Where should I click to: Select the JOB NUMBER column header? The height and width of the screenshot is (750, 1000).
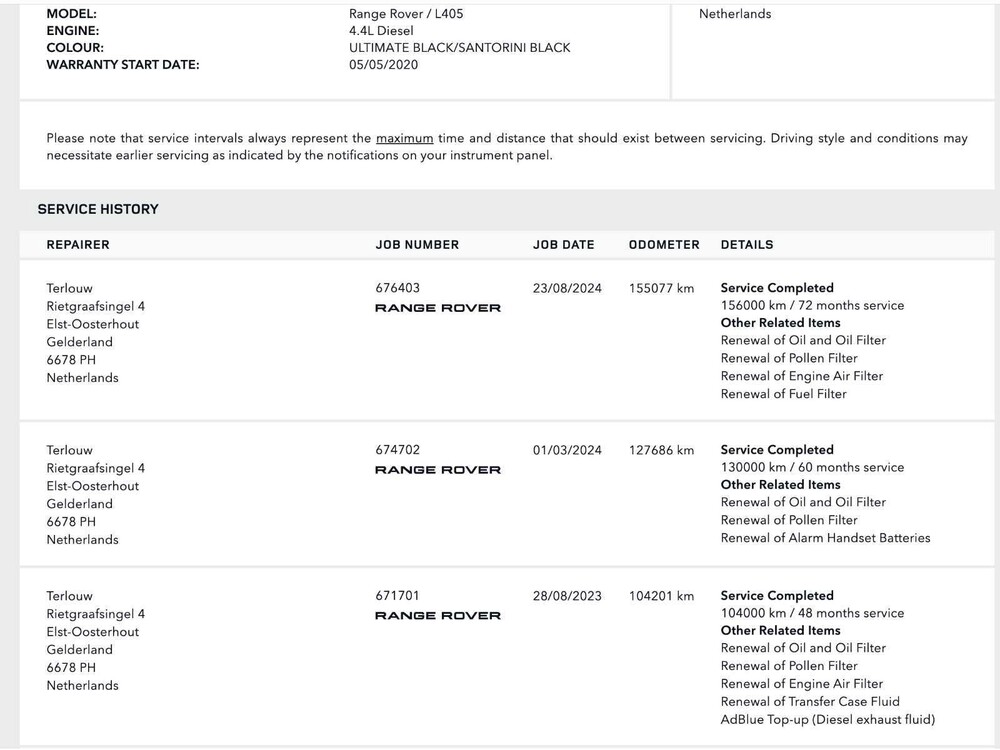[417, 245]
